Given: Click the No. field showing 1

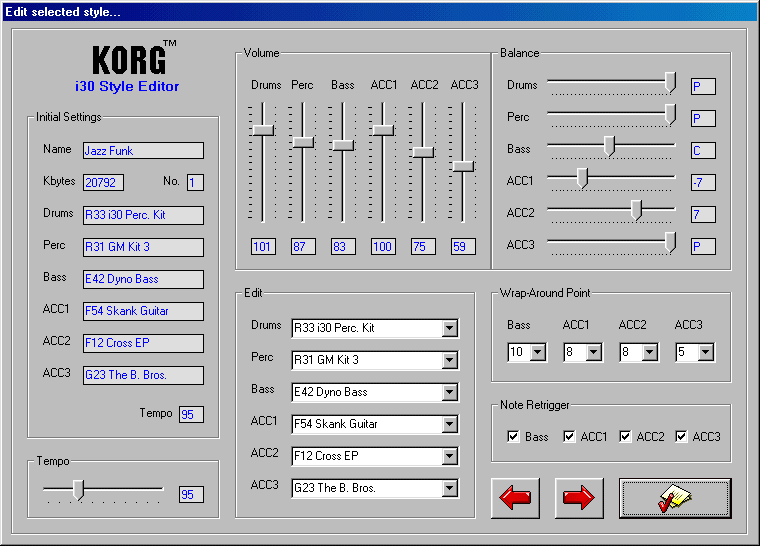Looking at the screenshot, I should (195, 183).
